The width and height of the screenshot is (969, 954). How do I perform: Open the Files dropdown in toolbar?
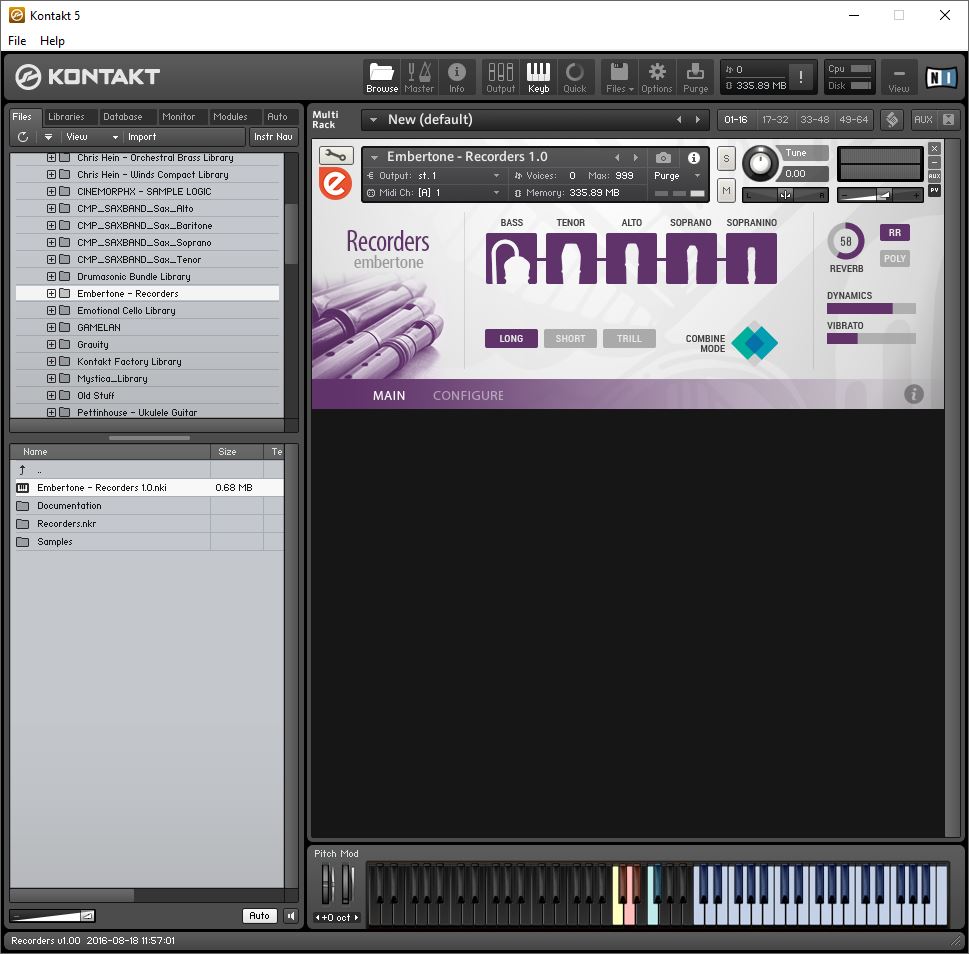619,77
